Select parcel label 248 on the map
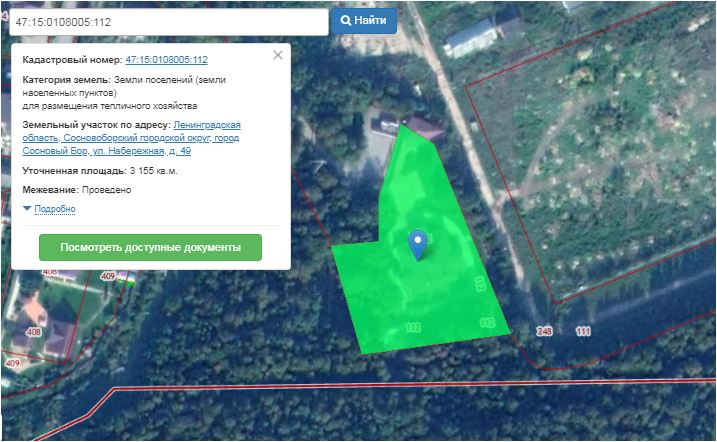Viewport: 717px width, 442px height. pyautogui.click(x=544, y=331)
